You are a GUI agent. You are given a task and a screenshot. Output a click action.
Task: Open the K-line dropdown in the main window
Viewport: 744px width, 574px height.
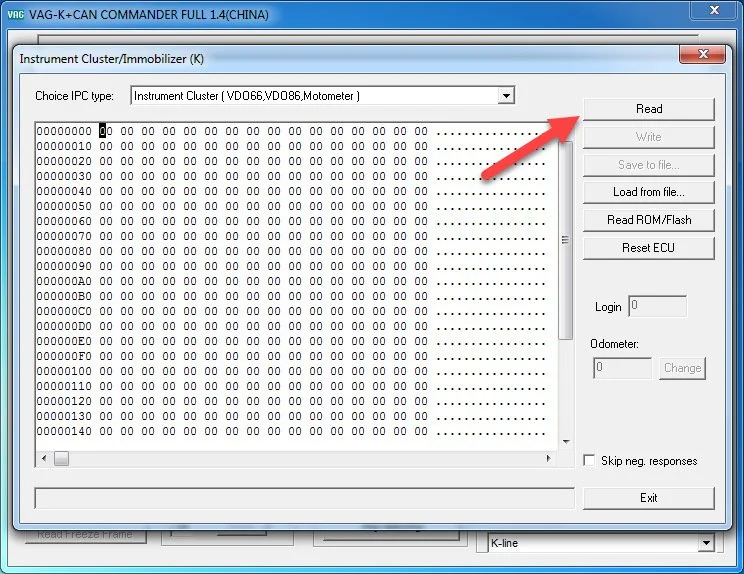[706, 543]
